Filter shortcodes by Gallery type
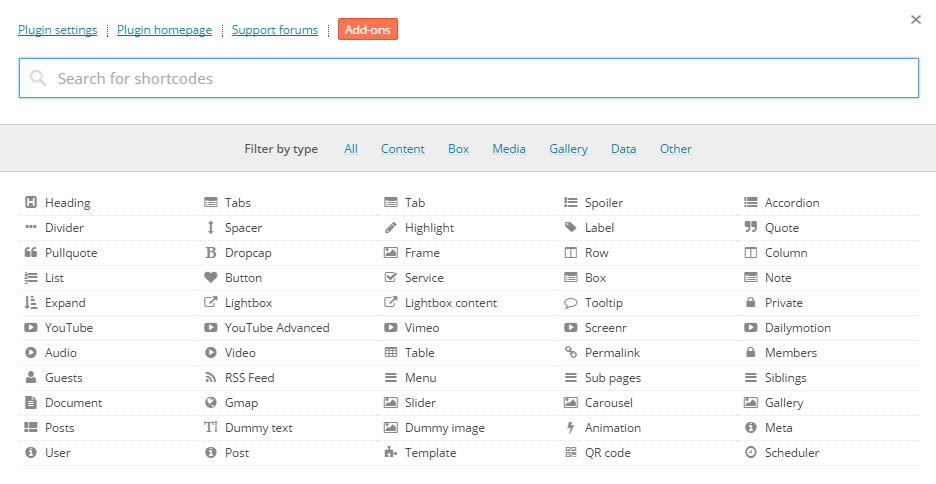The height and width of the screenshot is (484, 936). [568, 149]
